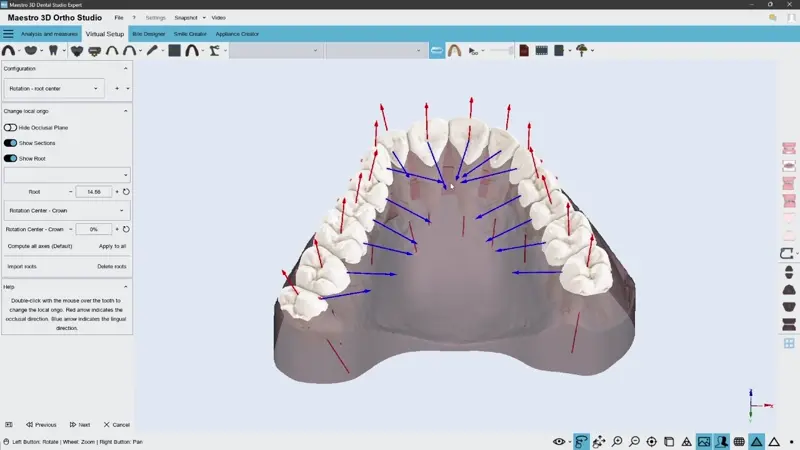This screenshot has height=450, width=800.
Task: Click the center view target icon
Action: point(652,441)
